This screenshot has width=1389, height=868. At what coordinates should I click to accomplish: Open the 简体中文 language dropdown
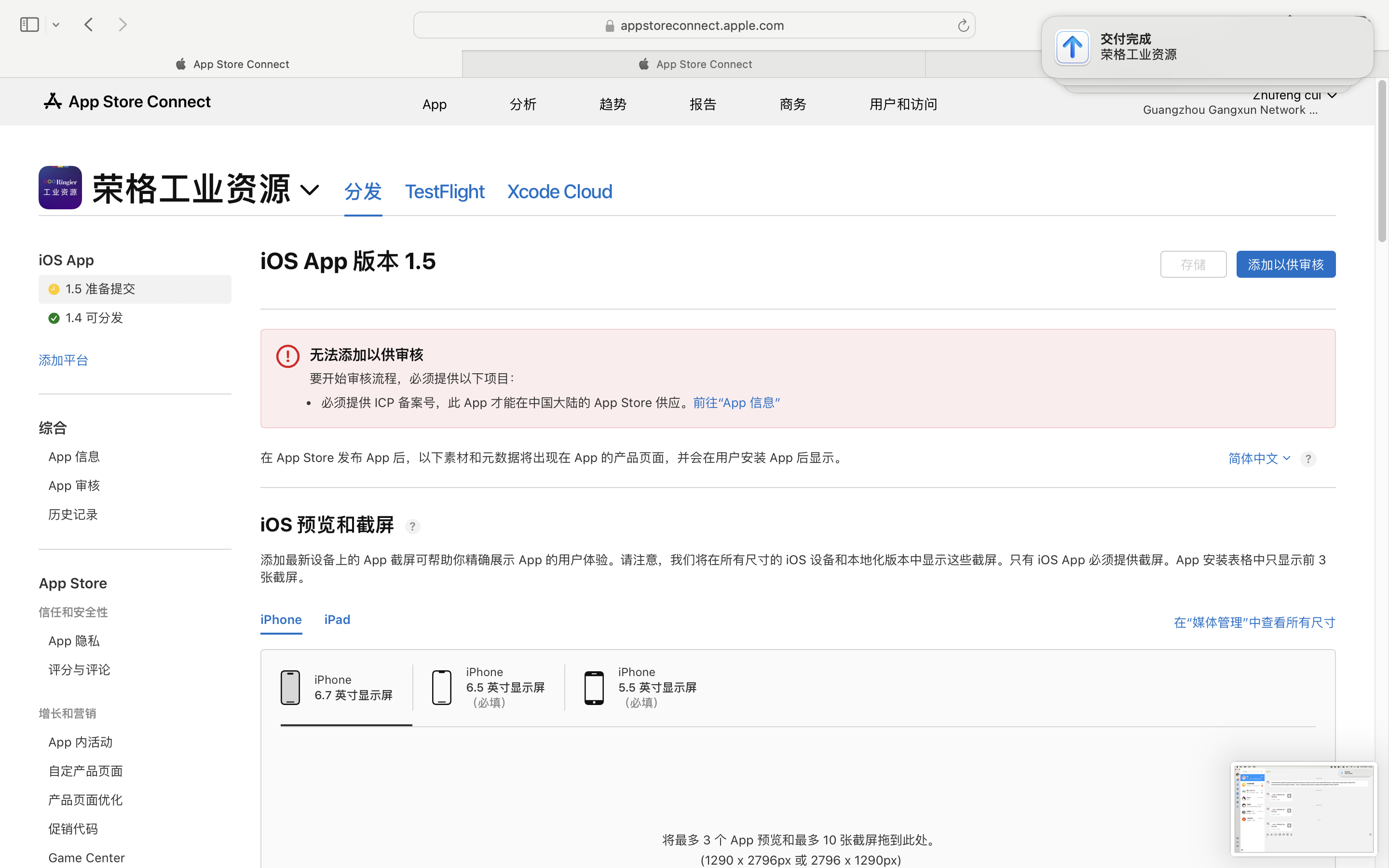click(x=1259, y=459)
